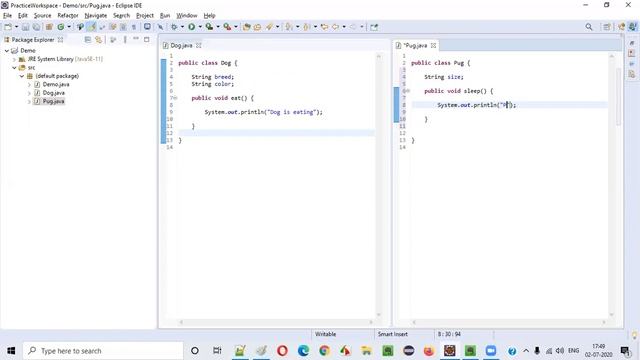Close the Pug.java editor tab
The width and height of the screenshot is (640, 360).
click(433, 45)
